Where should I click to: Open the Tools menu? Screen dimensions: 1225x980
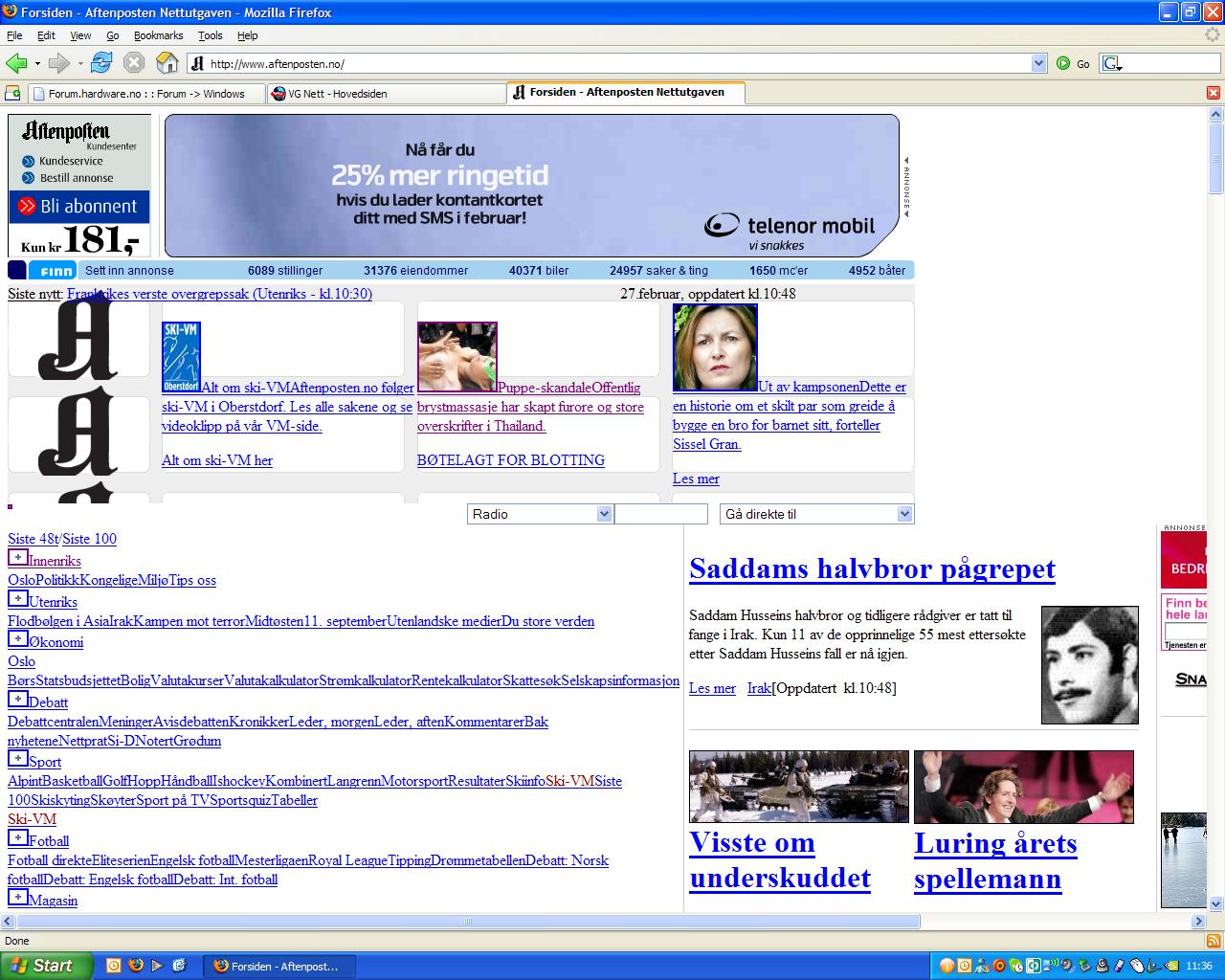click(210, 35)
